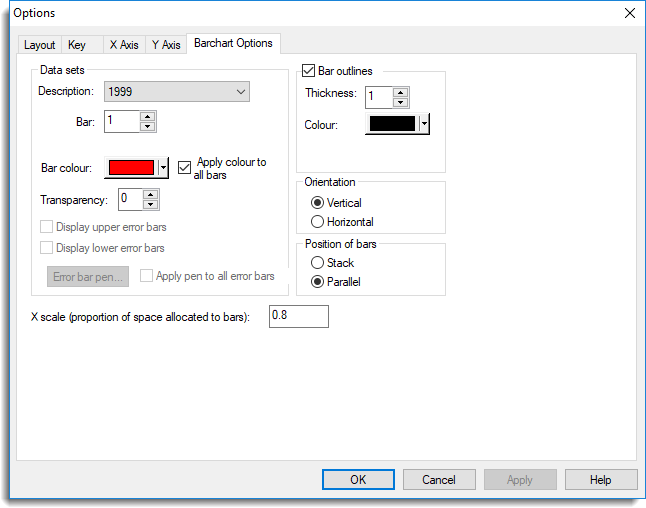Decrease the Transparency value spinner

[x=151, y=205]
